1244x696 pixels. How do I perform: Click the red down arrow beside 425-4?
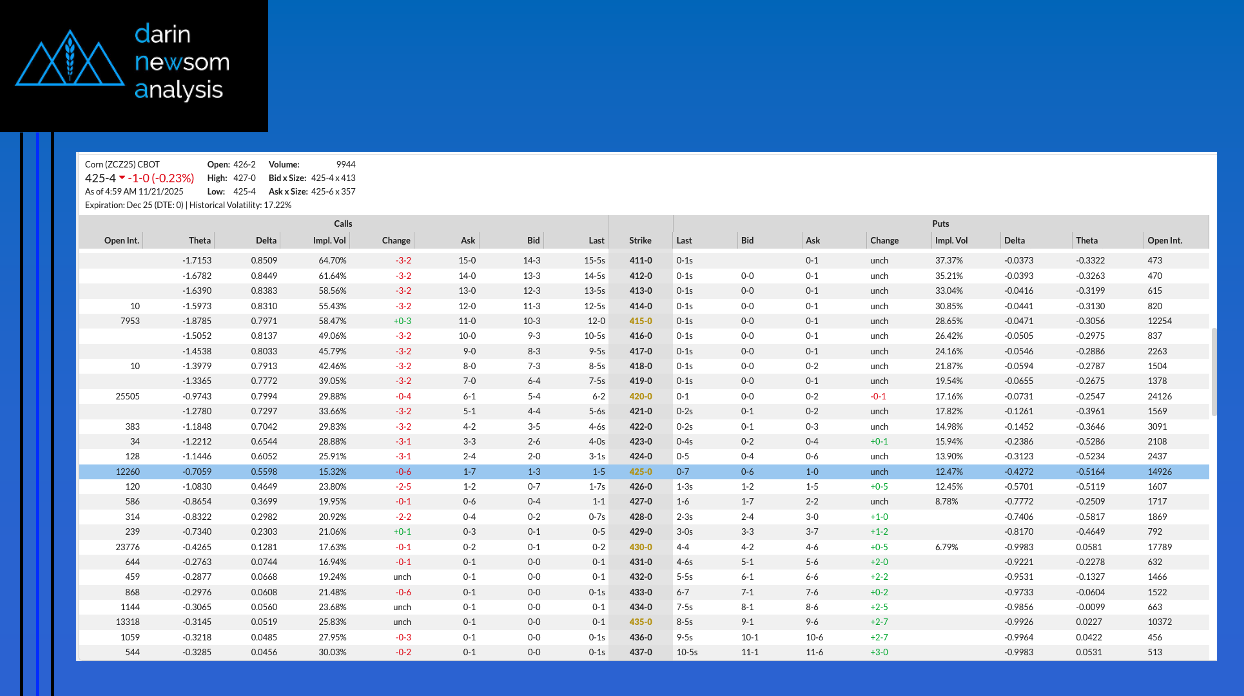(121, 178)
